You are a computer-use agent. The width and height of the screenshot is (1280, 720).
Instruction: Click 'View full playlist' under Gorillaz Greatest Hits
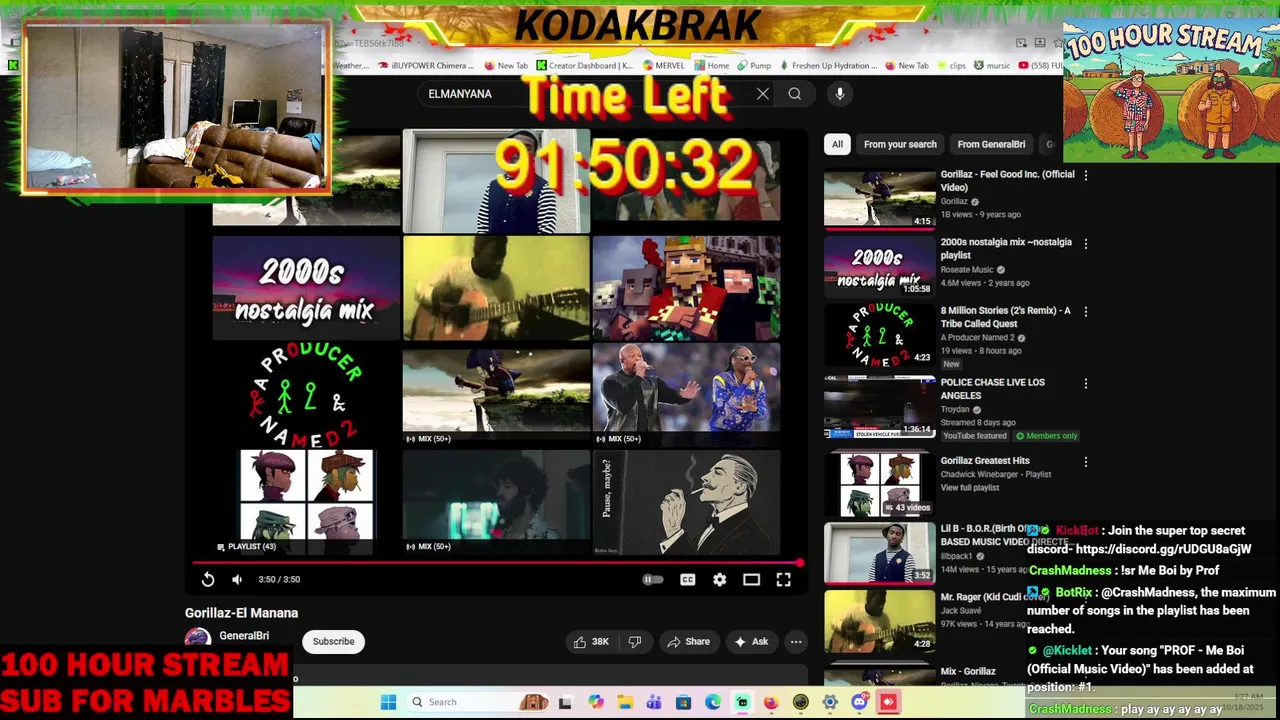tap(970, 488)
